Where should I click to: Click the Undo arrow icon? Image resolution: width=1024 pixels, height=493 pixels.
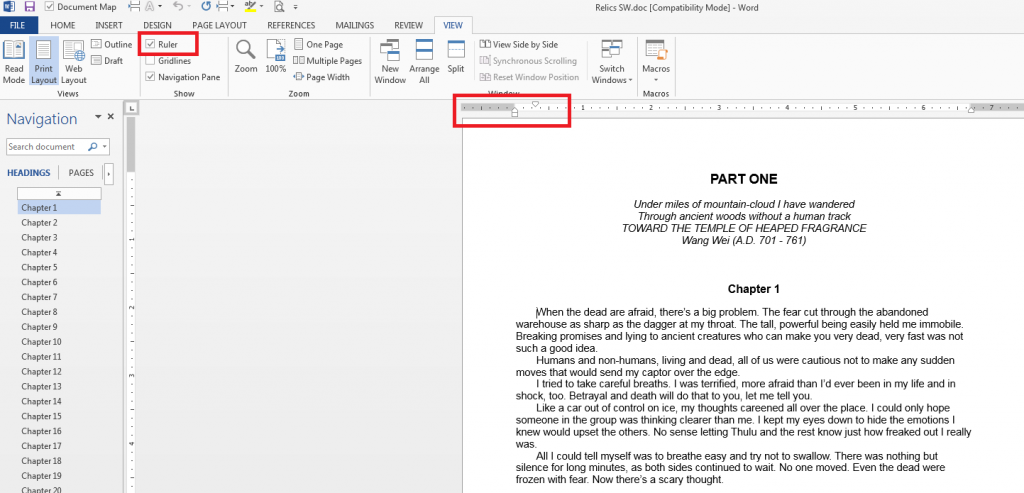pos(178,7)
